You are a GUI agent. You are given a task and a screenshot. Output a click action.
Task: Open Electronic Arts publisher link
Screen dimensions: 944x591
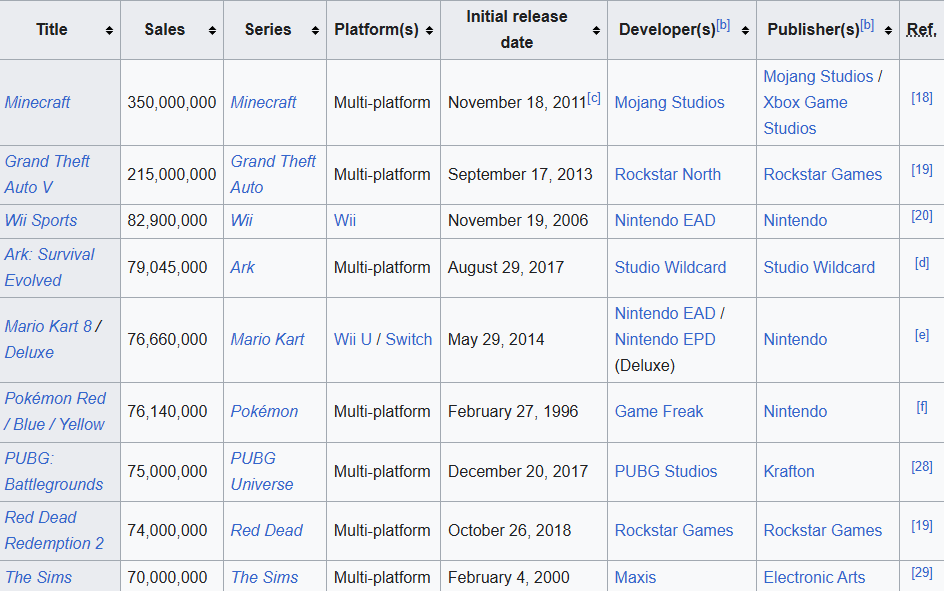tap(814, 577)
